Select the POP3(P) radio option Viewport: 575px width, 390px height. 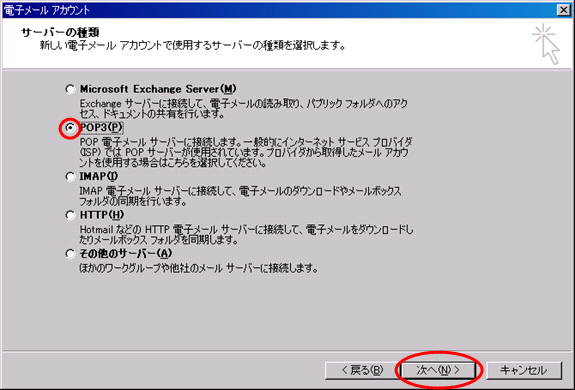70,128
